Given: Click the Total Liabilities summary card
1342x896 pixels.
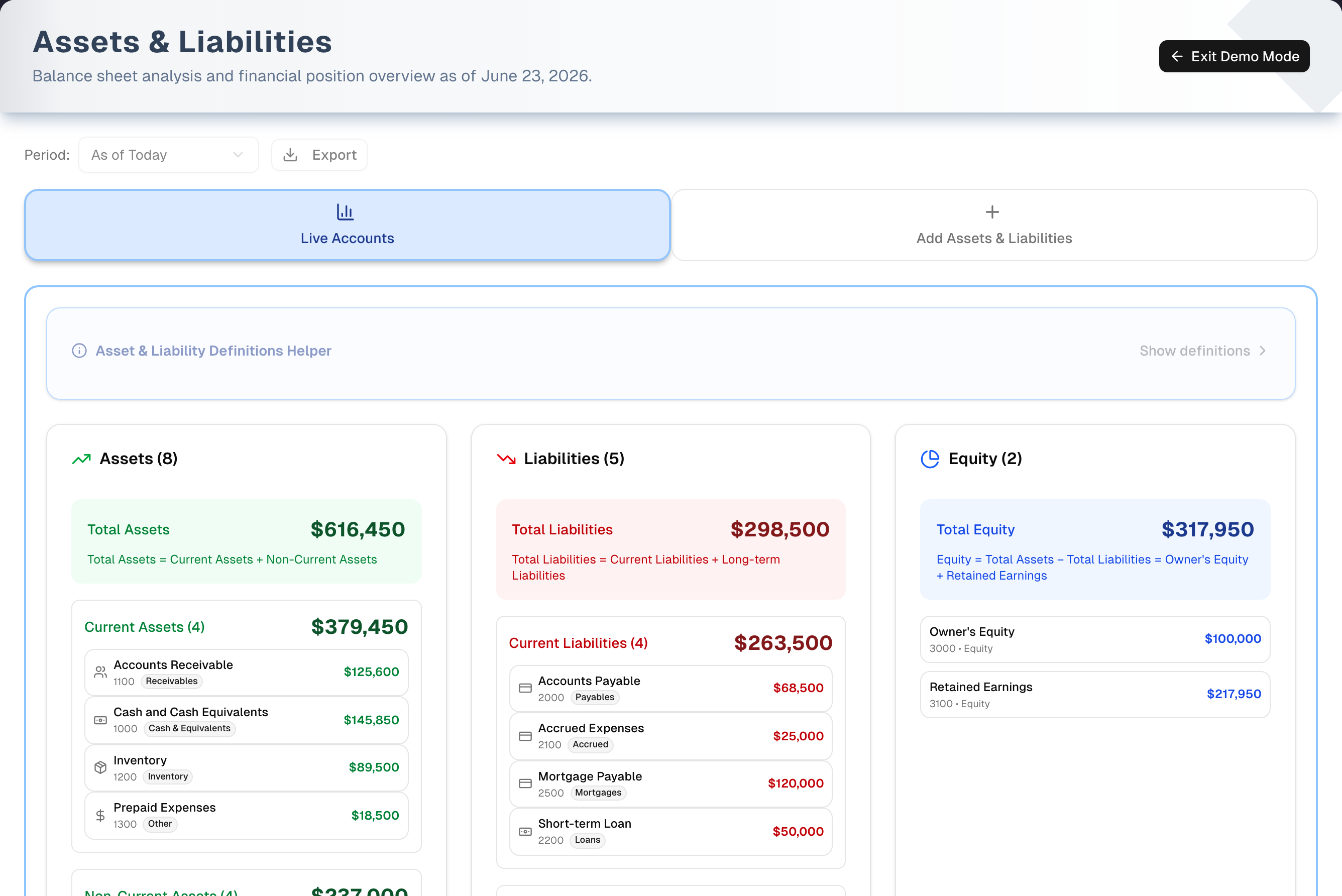Looking at the screenshot, I should [x=670, y=549].
